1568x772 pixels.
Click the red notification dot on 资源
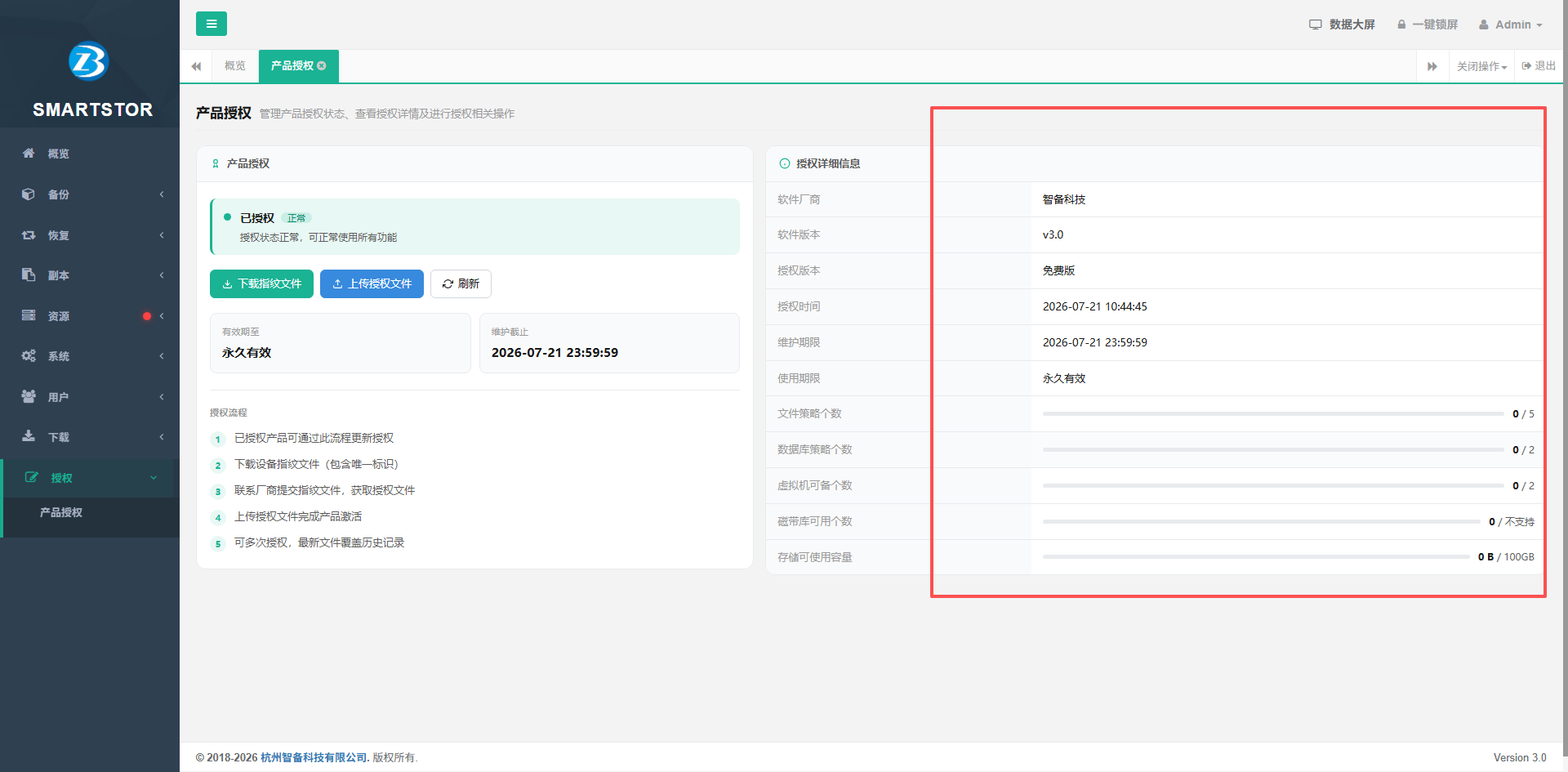pyautogui.click(x=147, y=316)
